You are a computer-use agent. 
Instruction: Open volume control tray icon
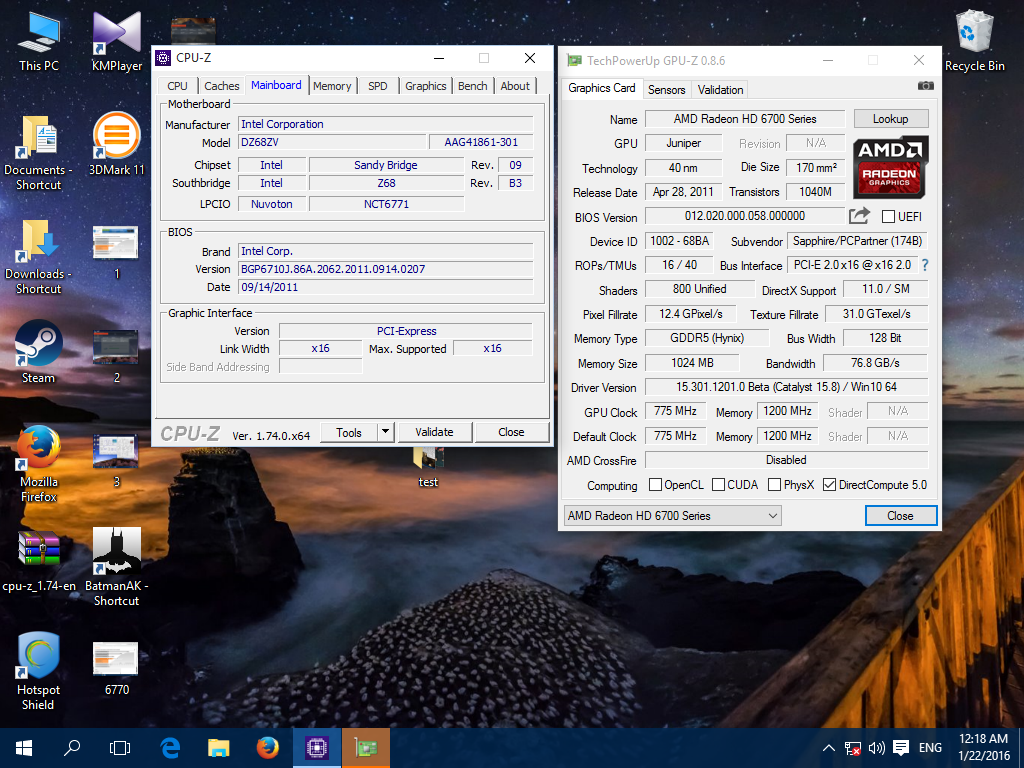[876, 748]
